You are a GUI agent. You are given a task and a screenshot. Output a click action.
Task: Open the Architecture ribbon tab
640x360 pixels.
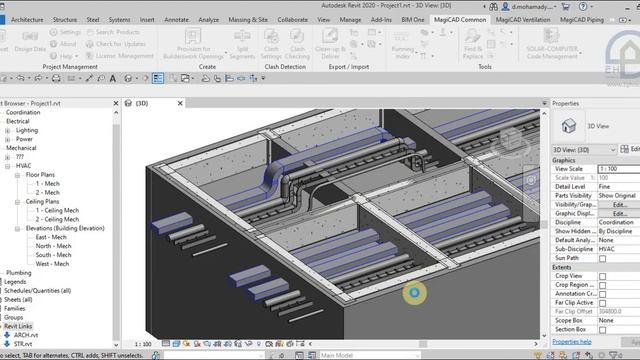coord(27,20)
